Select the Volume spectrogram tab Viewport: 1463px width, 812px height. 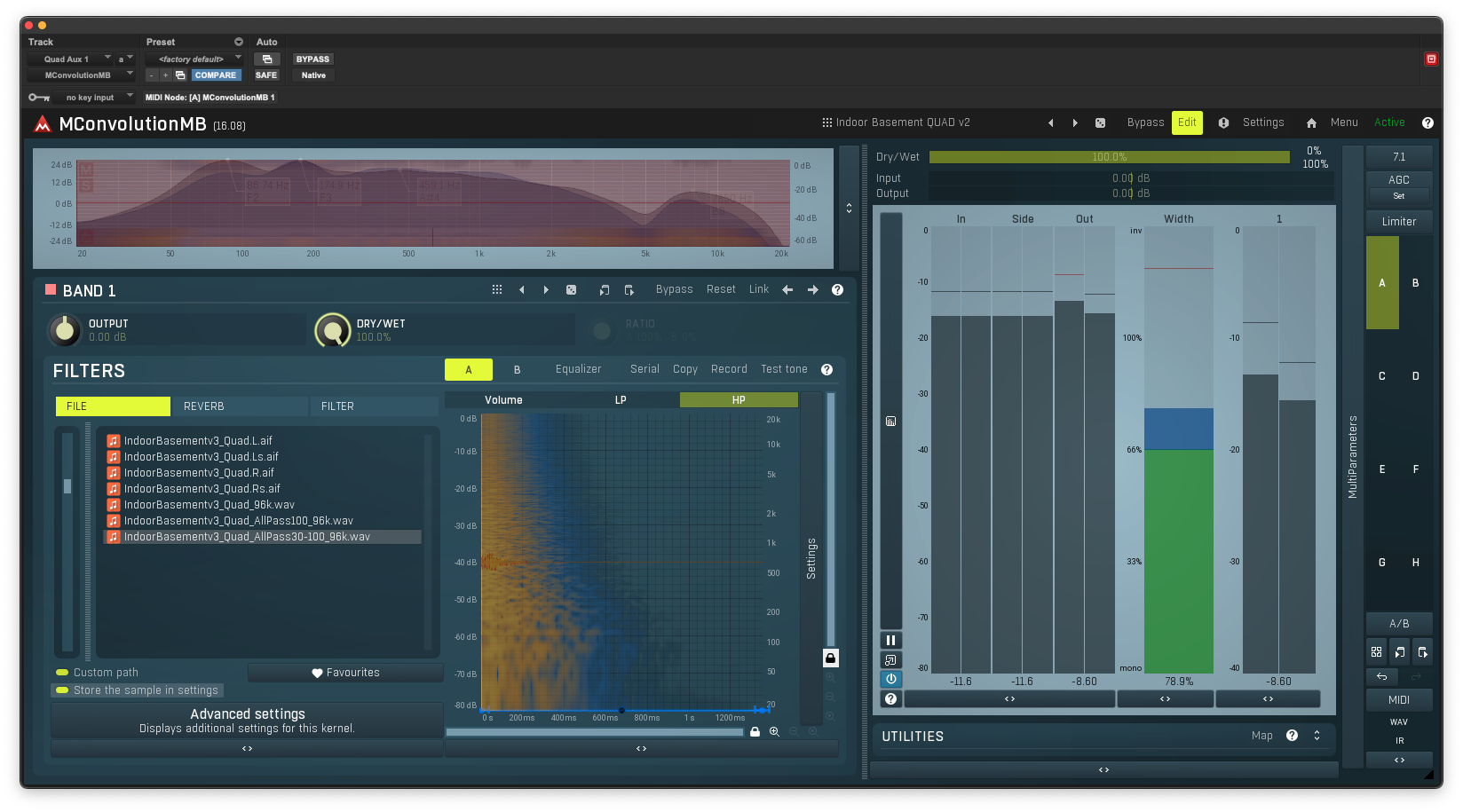point(503,400)
